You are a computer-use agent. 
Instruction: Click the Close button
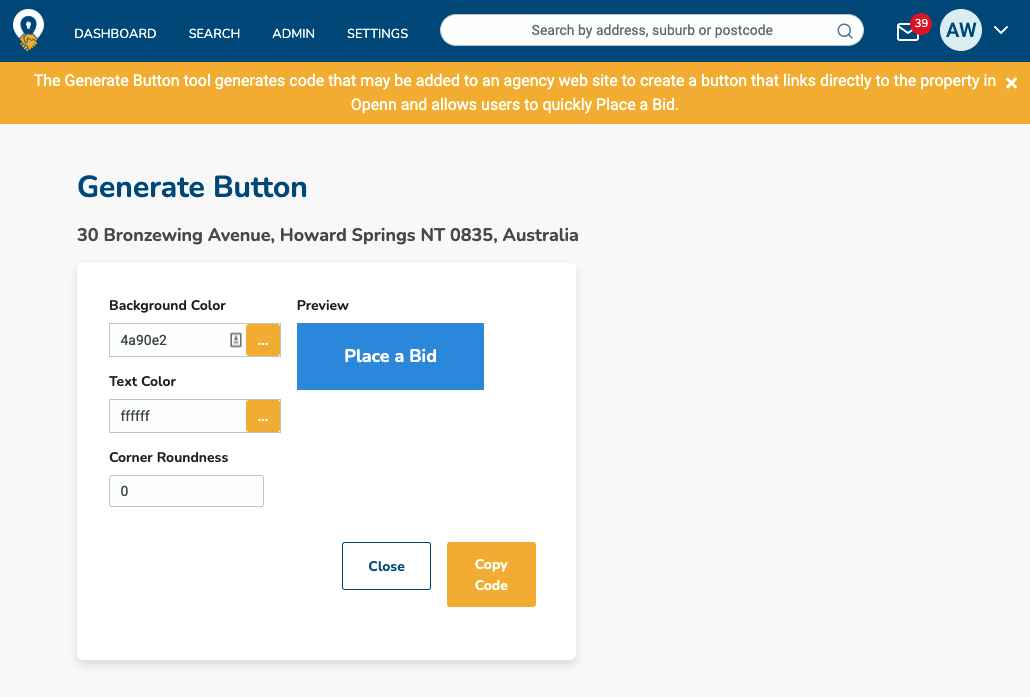(386, 566)
